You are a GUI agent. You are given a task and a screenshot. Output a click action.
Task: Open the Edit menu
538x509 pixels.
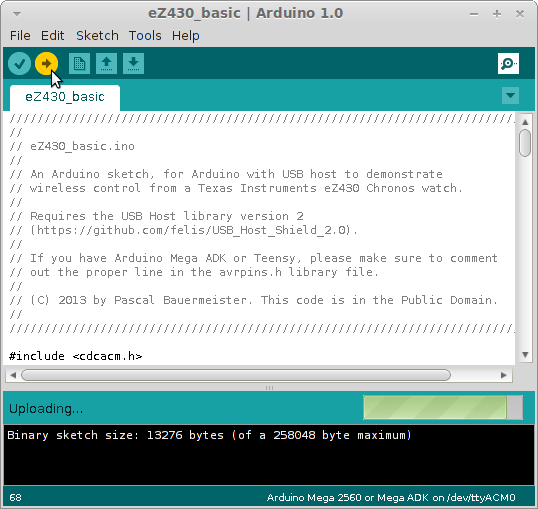[52, 36]
